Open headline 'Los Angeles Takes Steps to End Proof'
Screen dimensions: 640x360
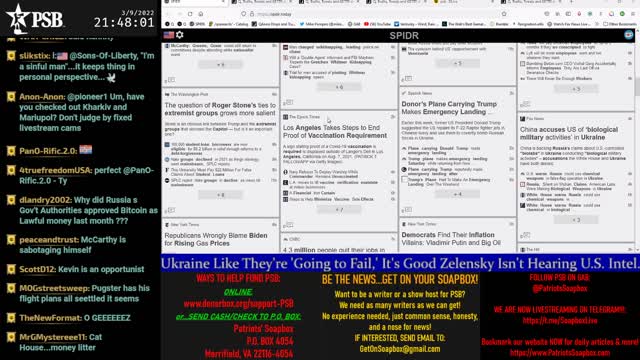coord(335,131)
